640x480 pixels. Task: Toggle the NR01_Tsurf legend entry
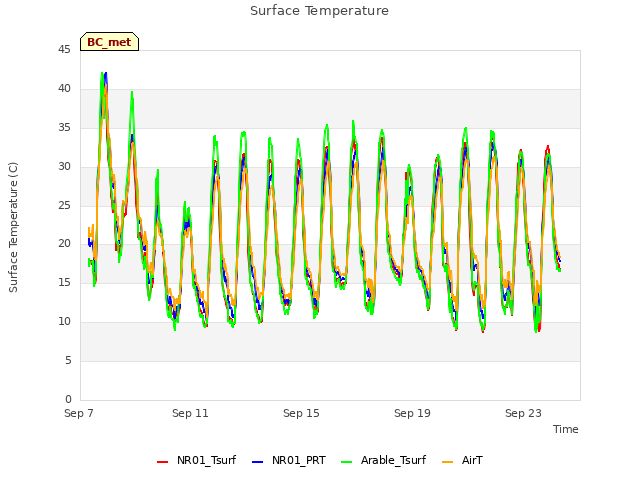point(197,460)
